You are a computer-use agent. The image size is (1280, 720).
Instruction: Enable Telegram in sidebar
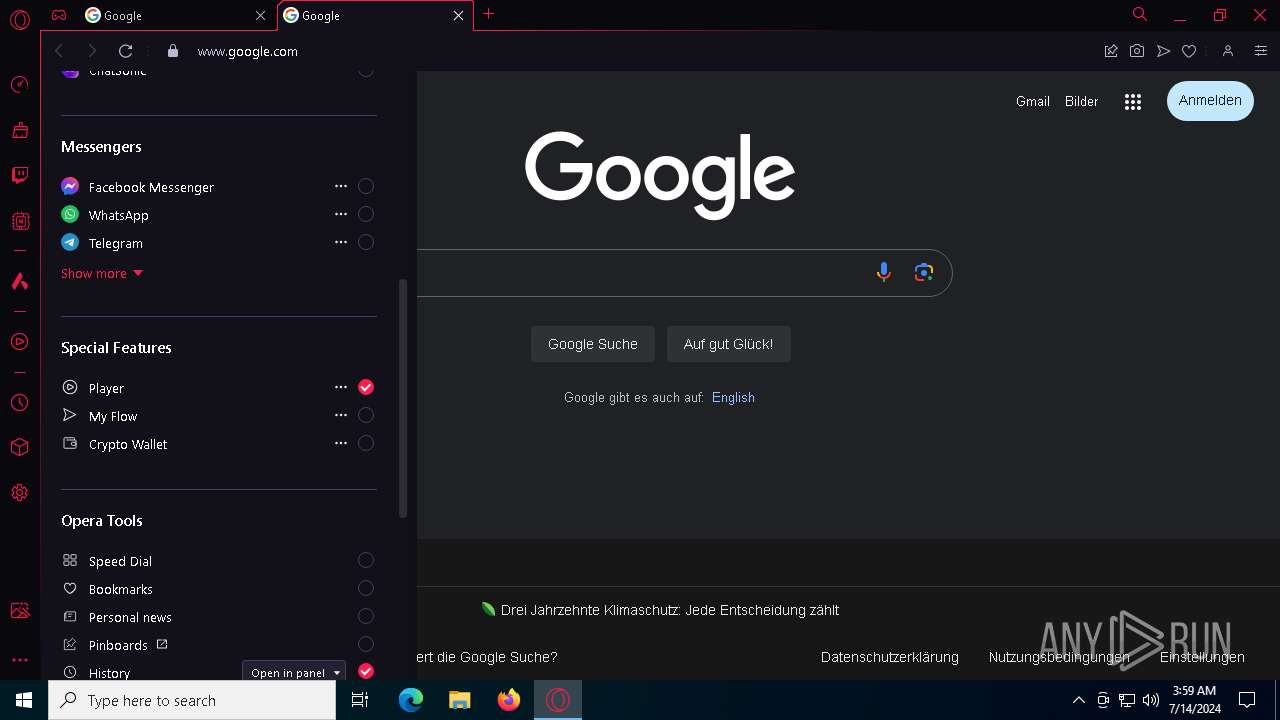(x=366, y=242)
